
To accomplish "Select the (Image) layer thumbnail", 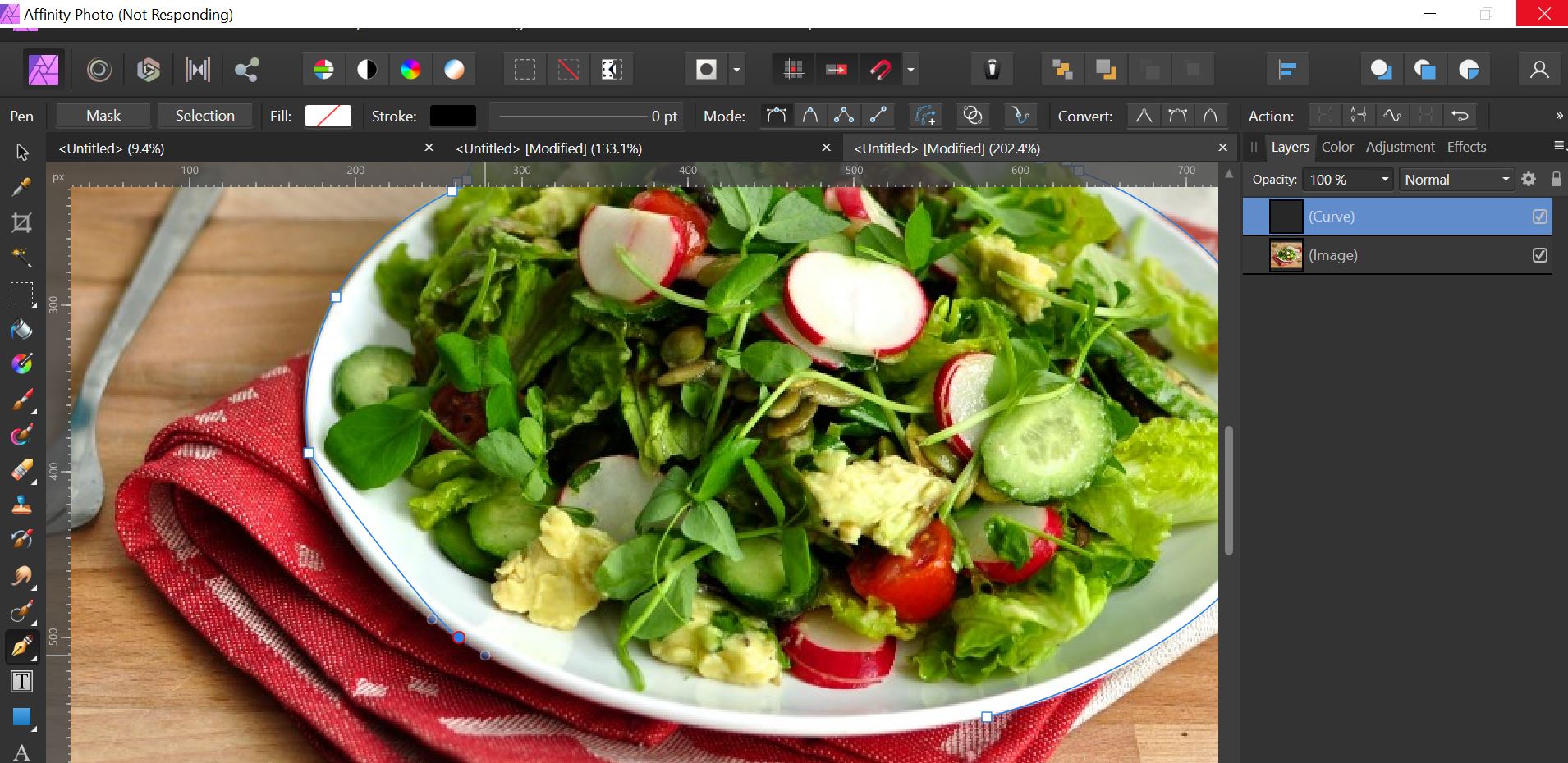I will (1286, 255).
